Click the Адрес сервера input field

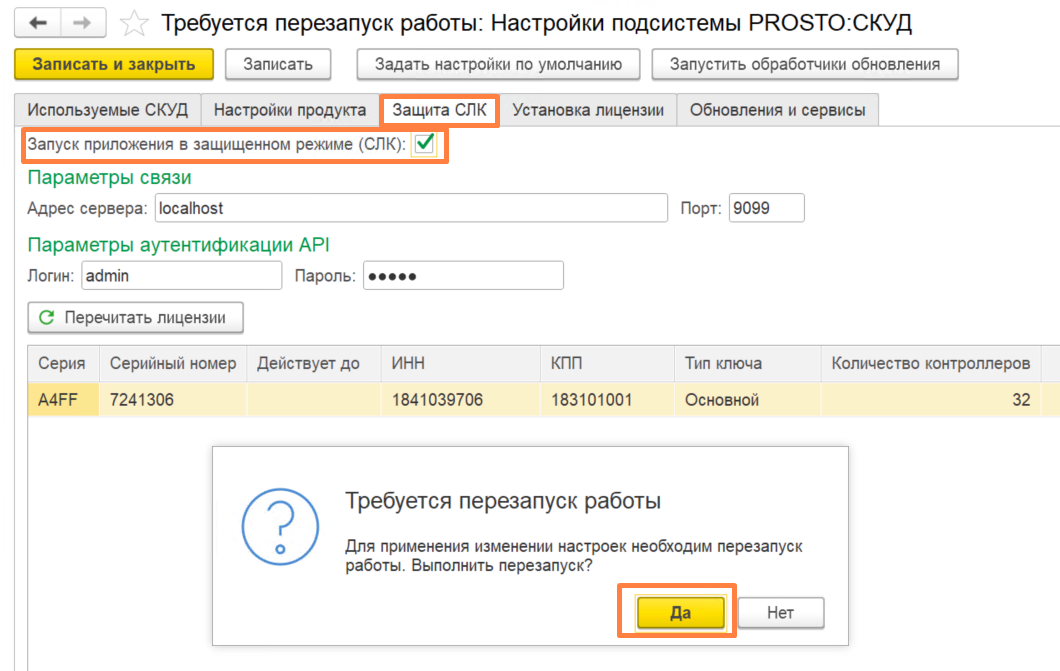pos(411,208)
